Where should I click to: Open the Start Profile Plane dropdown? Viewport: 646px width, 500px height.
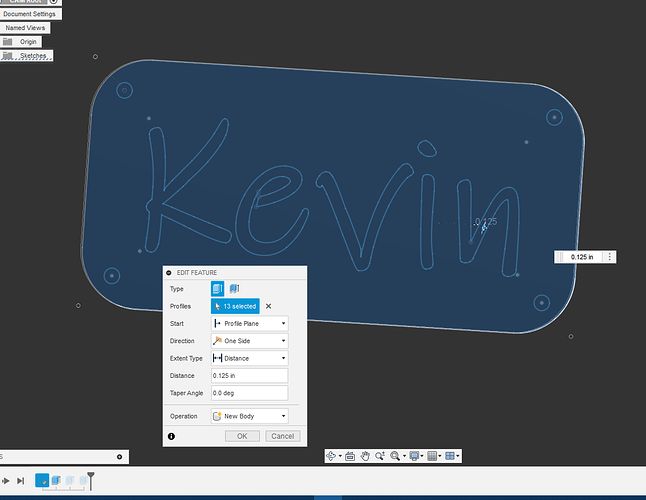click(x=250, y=323)
